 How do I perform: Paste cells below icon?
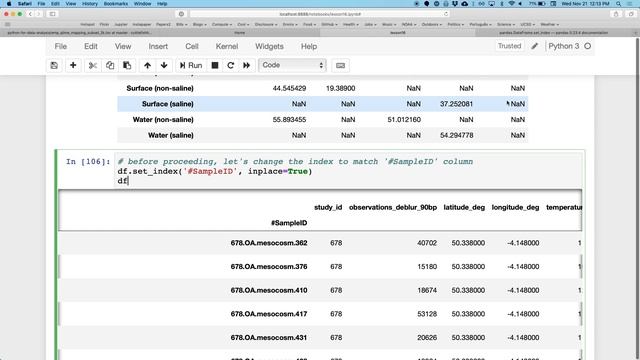click(x=127, y=65)
